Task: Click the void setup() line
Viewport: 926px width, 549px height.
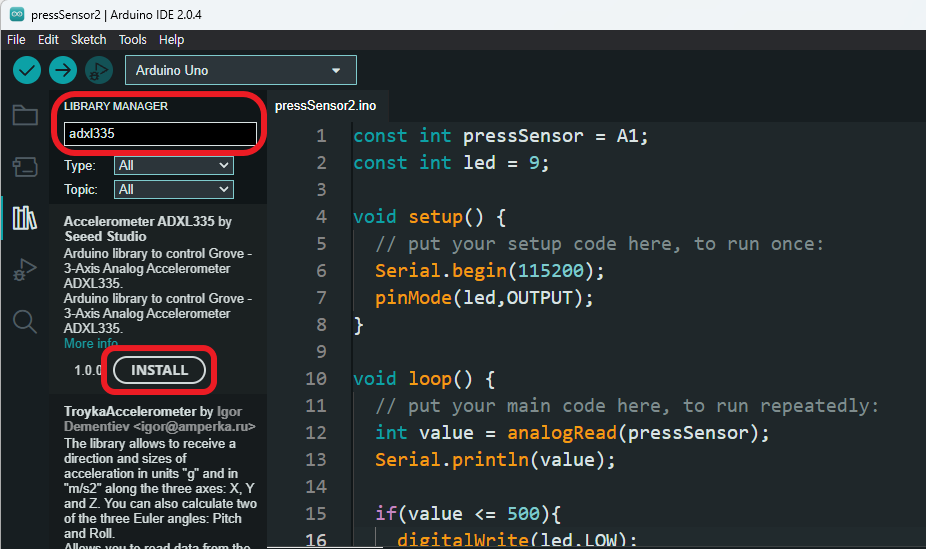Action: [x=429, y=217]
